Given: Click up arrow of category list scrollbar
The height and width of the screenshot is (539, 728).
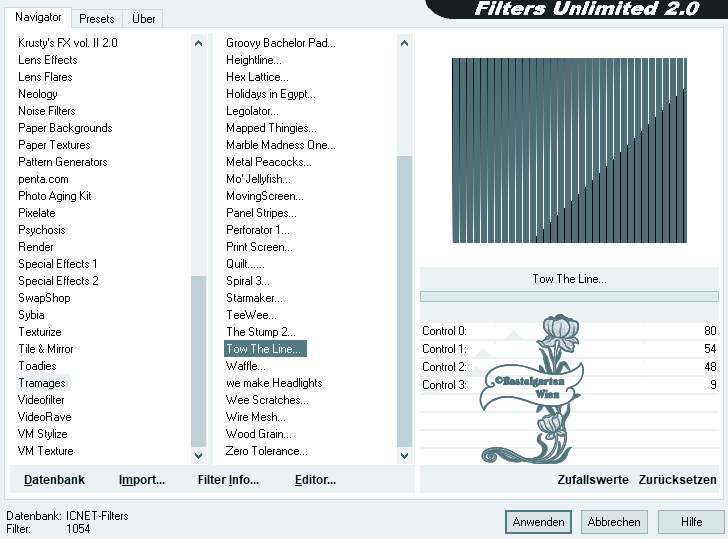Looking at the screenshot, I should point(198,43).
